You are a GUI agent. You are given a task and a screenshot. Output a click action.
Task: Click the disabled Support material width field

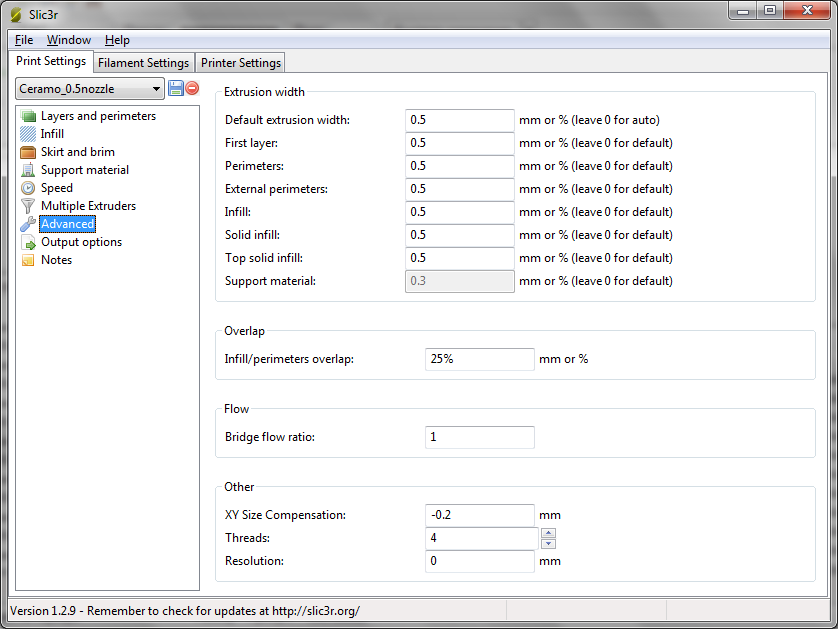460,281
